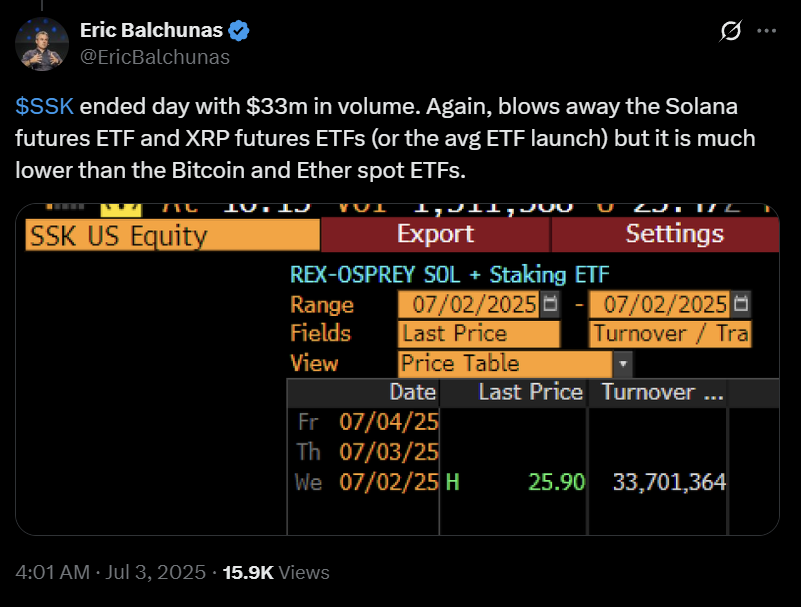Click Eric Balchunas profile avatar
Viewport: 801px width, 607px height.
tap(40, 44)
